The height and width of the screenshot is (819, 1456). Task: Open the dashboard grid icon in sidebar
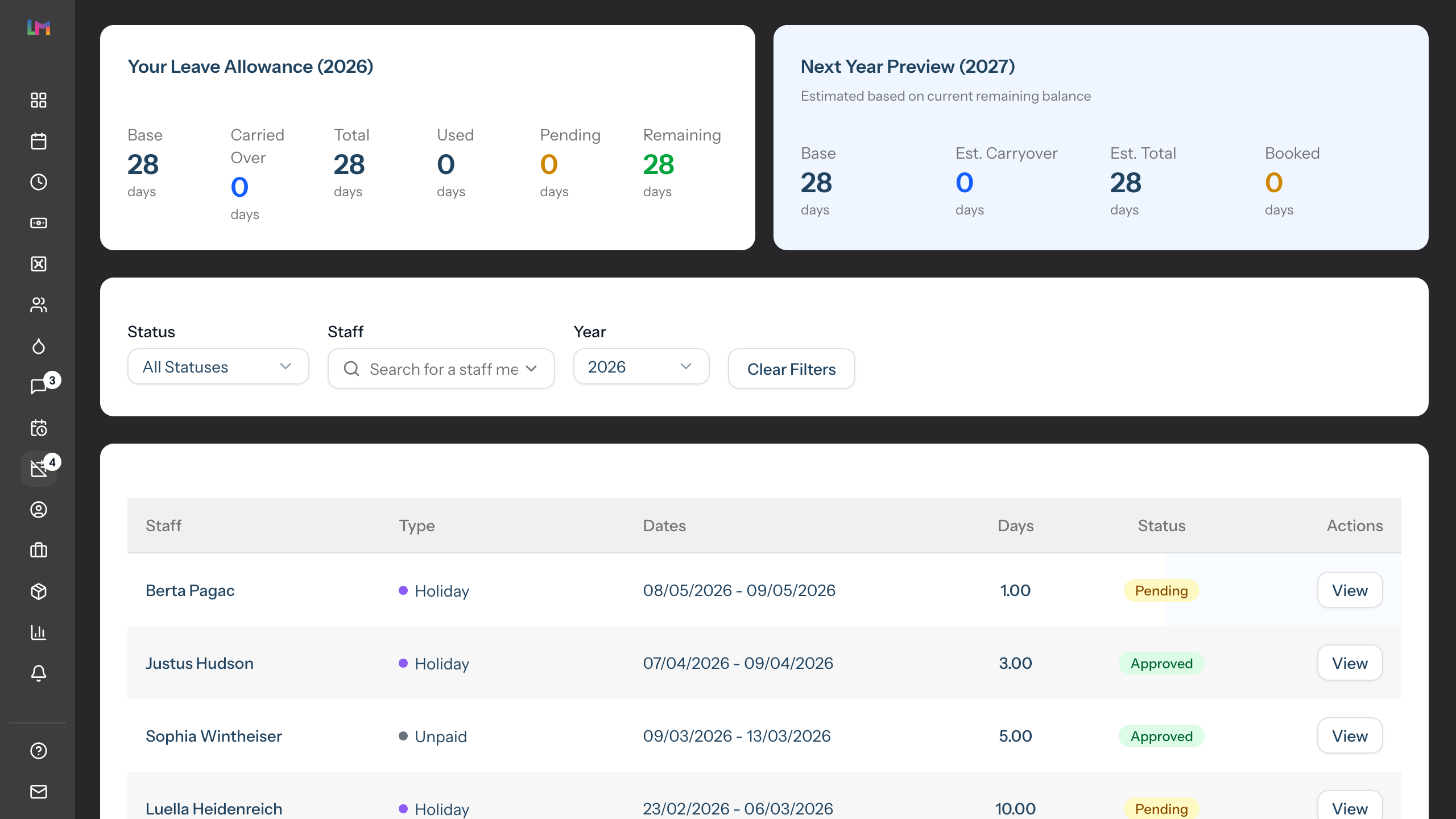tap(38, 100)
